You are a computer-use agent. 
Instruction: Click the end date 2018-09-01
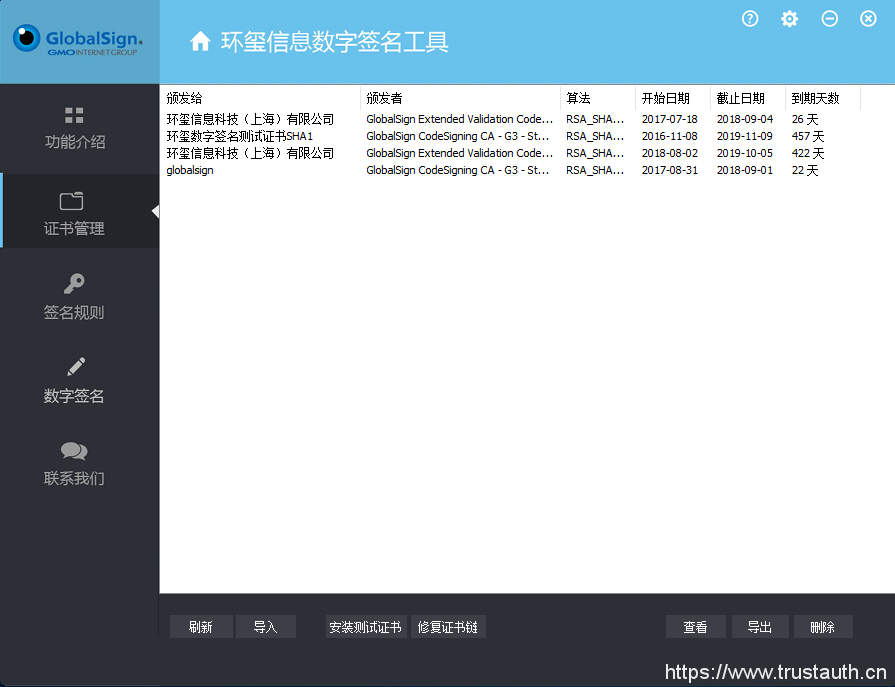(745, 170)
